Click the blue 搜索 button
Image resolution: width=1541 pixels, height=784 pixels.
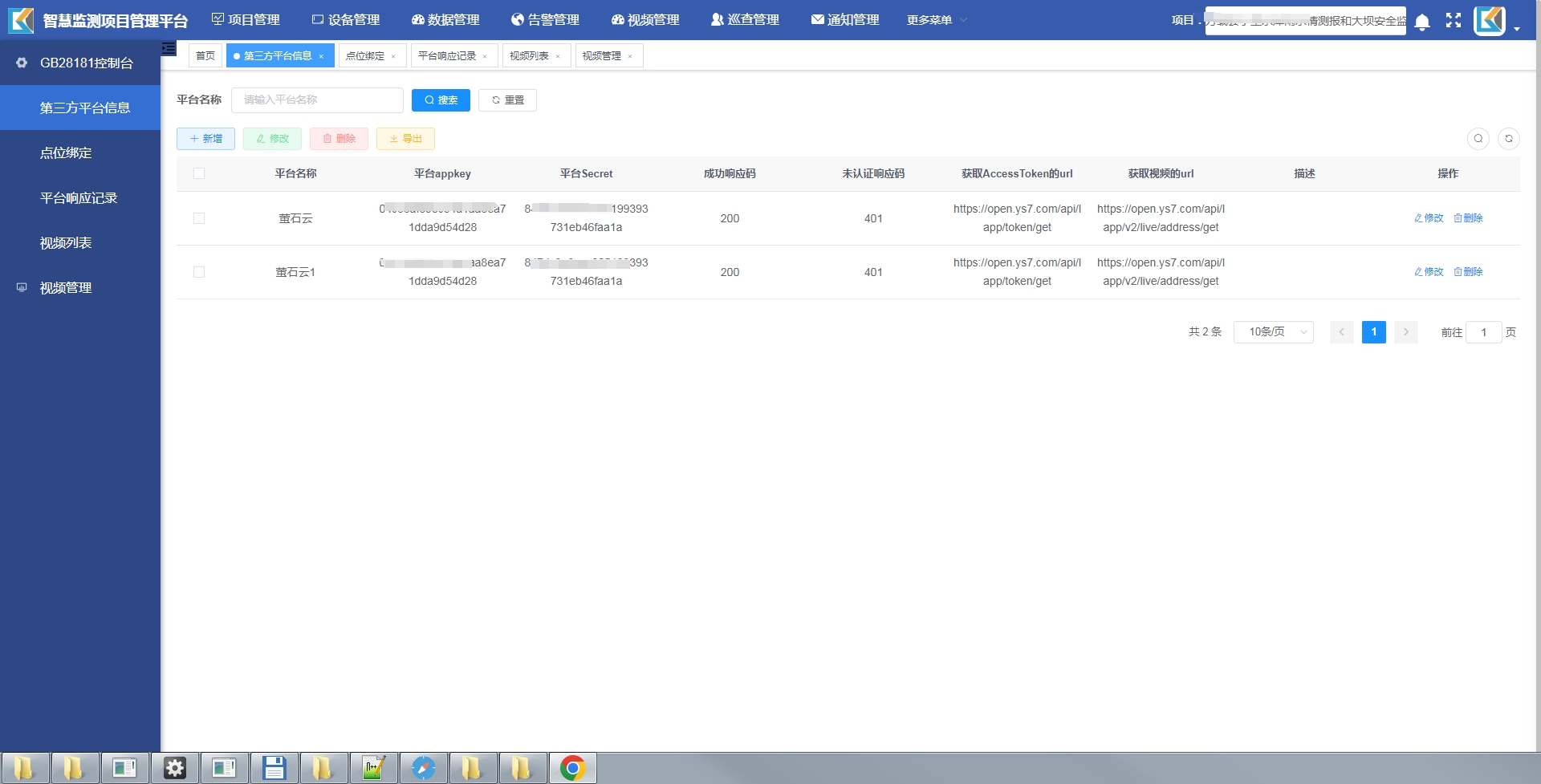coord(441,100)
